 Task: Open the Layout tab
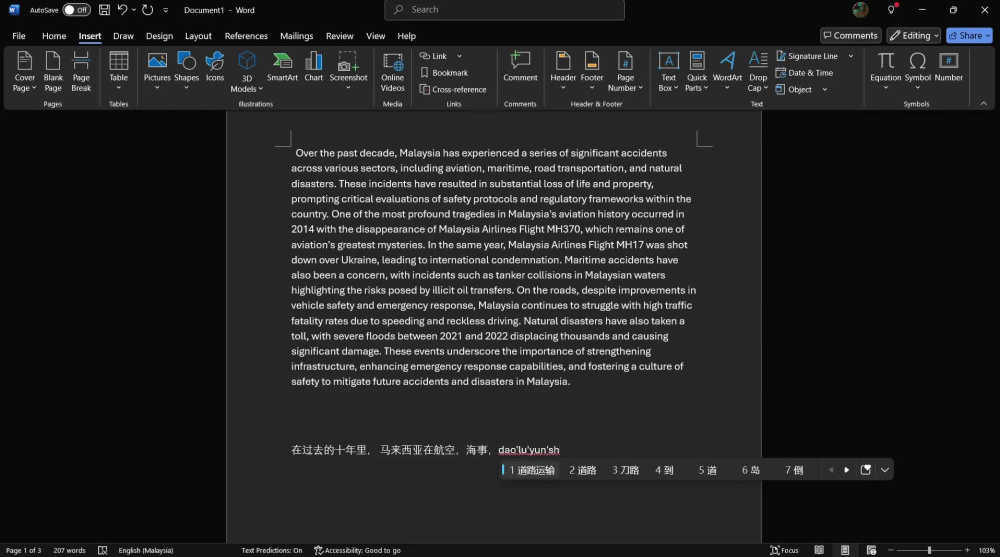198,36
